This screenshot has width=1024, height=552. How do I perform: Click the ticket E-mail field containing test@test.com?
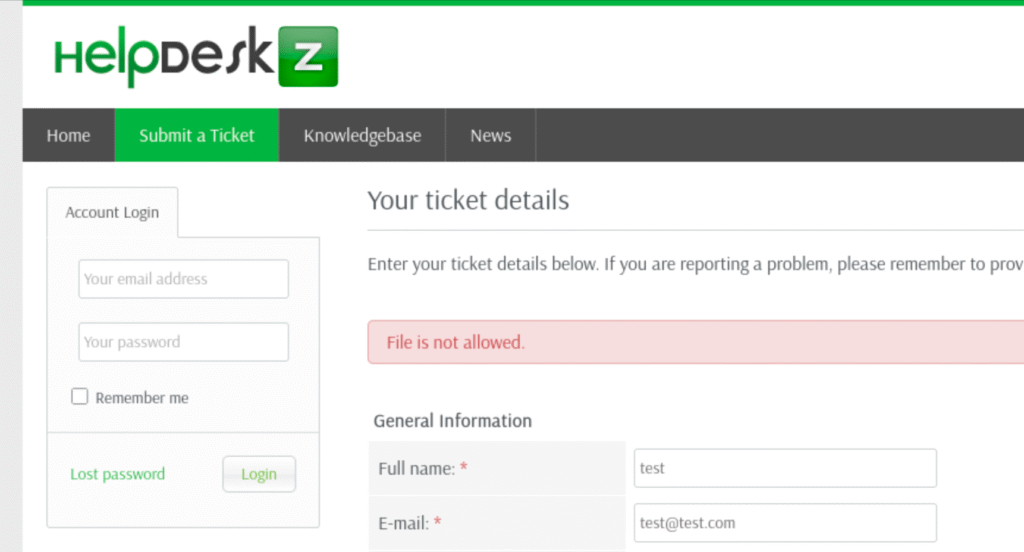tap(785, 523)
